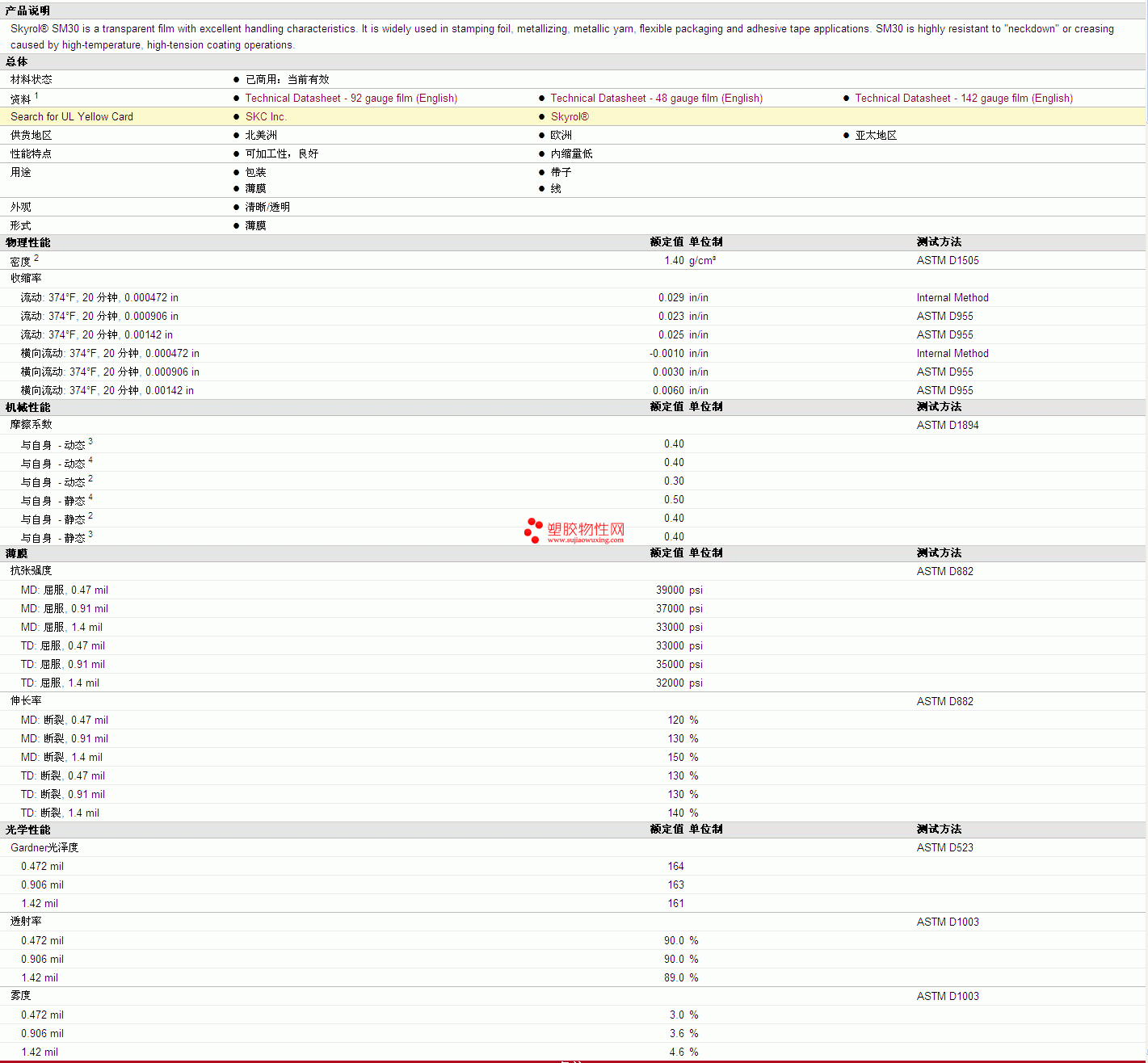Click elongation value 120 %
This screenshot has width=1148, height=1063.
(x=683, y=720)
